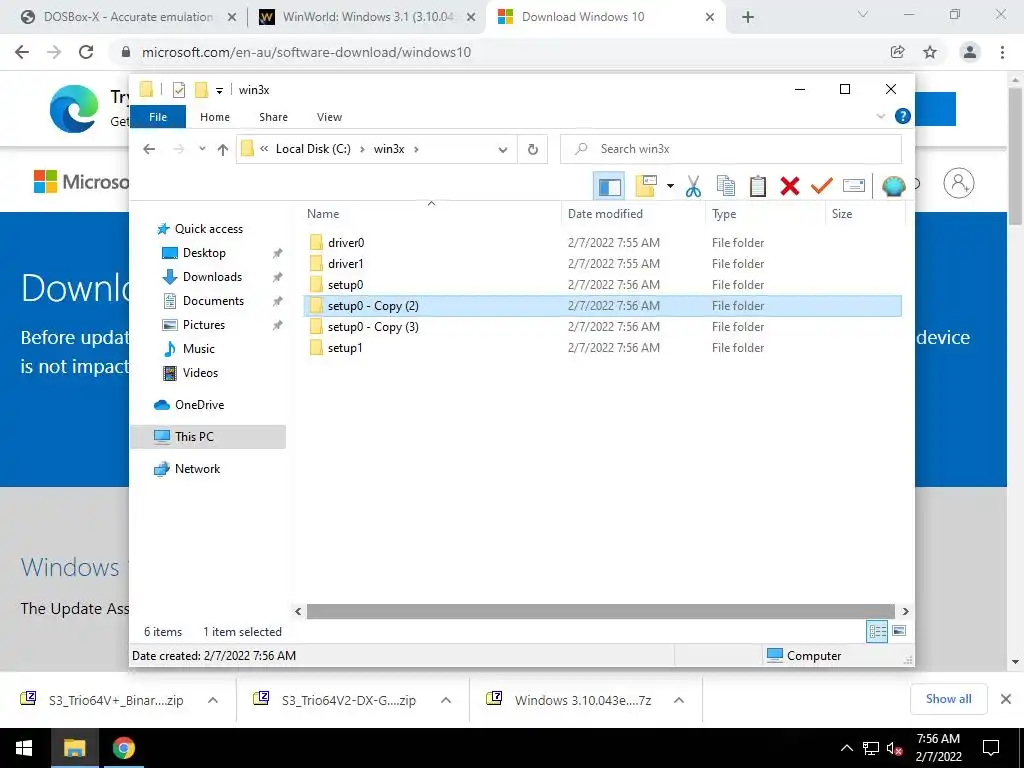Open Desktop in navigation pane

204,253
